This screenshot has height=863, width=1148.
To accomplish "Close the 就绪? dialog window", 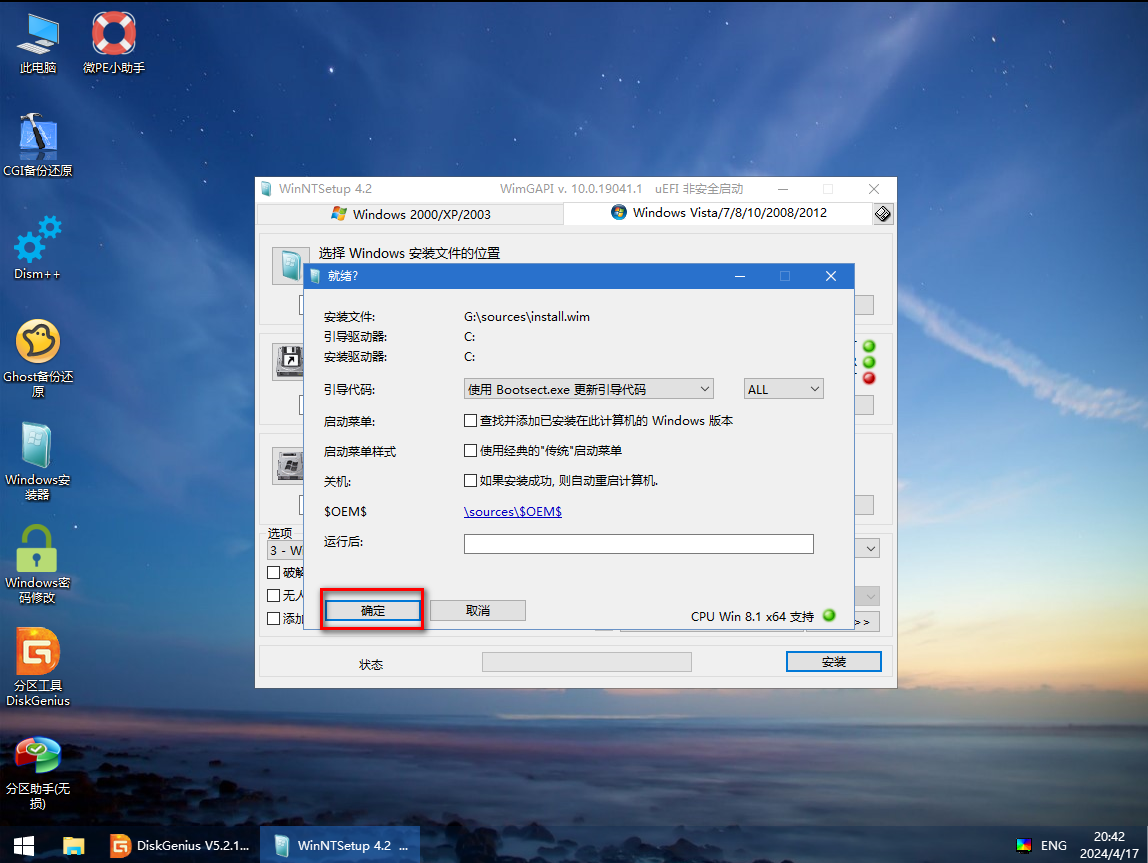I will tap(830, 276).
